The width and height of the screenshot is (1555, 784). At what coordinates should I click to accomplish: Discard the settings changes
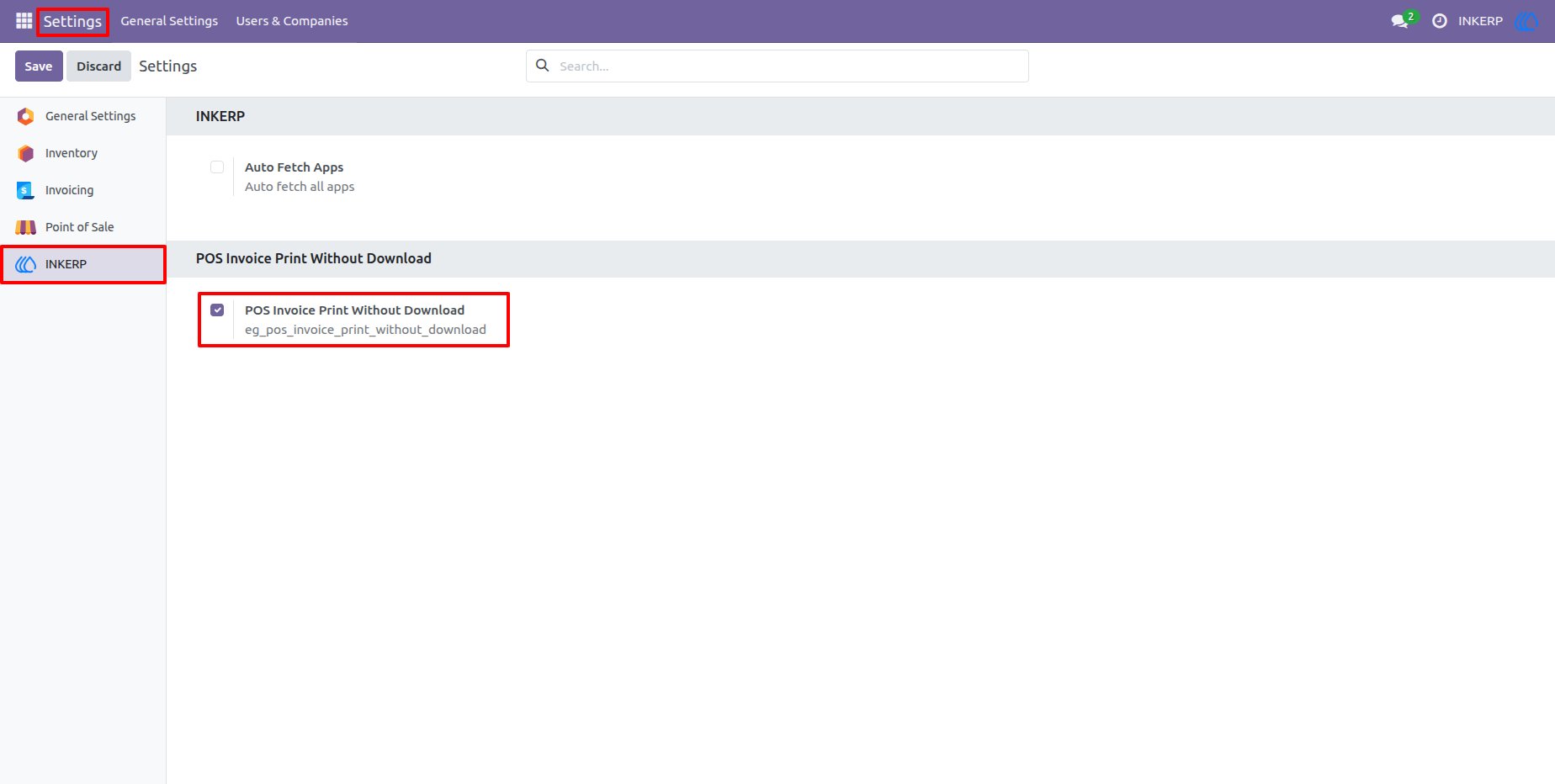coord(99,66)
